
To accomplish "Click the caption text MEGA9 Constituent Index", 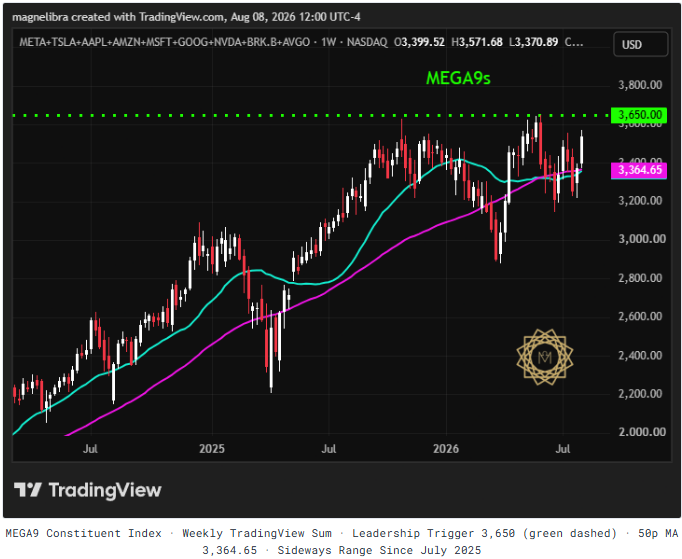I will [83, 533].
